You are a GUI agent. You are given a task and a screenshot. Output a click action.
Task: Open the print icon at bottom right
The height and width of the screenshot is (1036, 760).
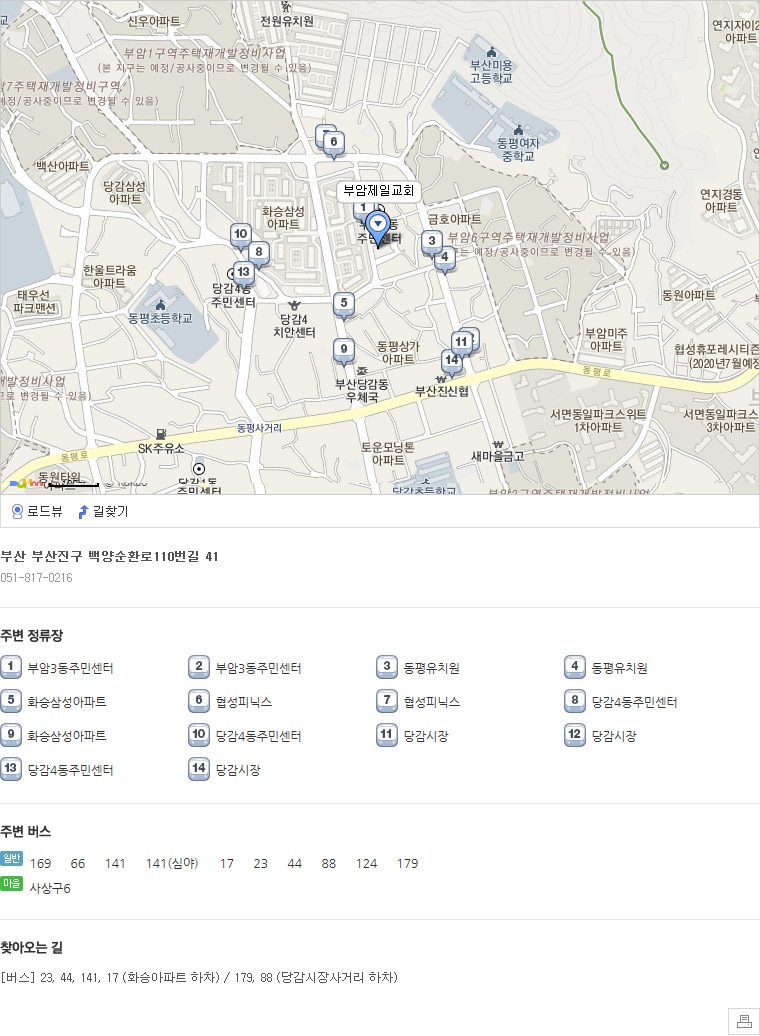(x=744, y=1020)
